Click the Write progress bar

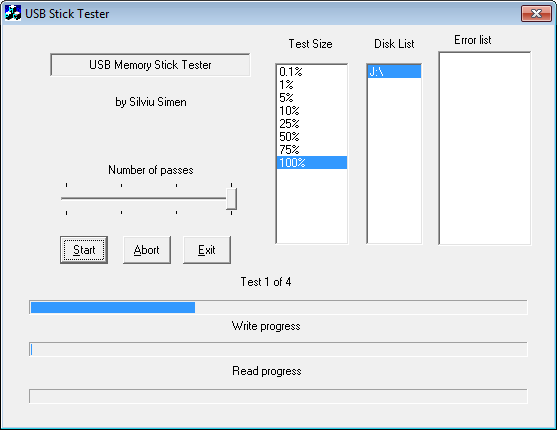click(x=278, y=349)
